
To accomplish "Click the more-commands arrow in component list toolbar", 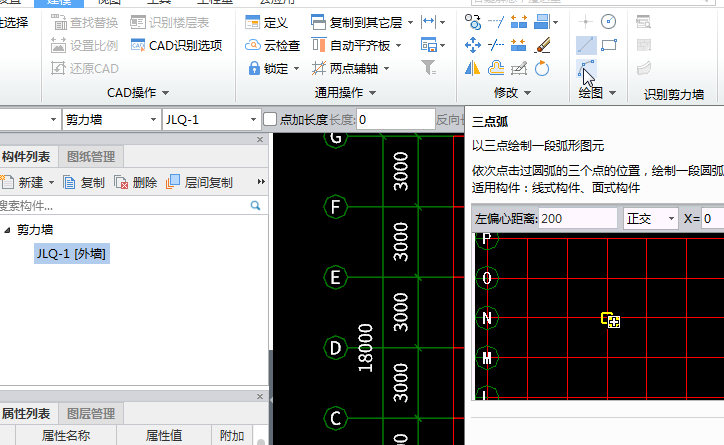I will pos(261,182).
